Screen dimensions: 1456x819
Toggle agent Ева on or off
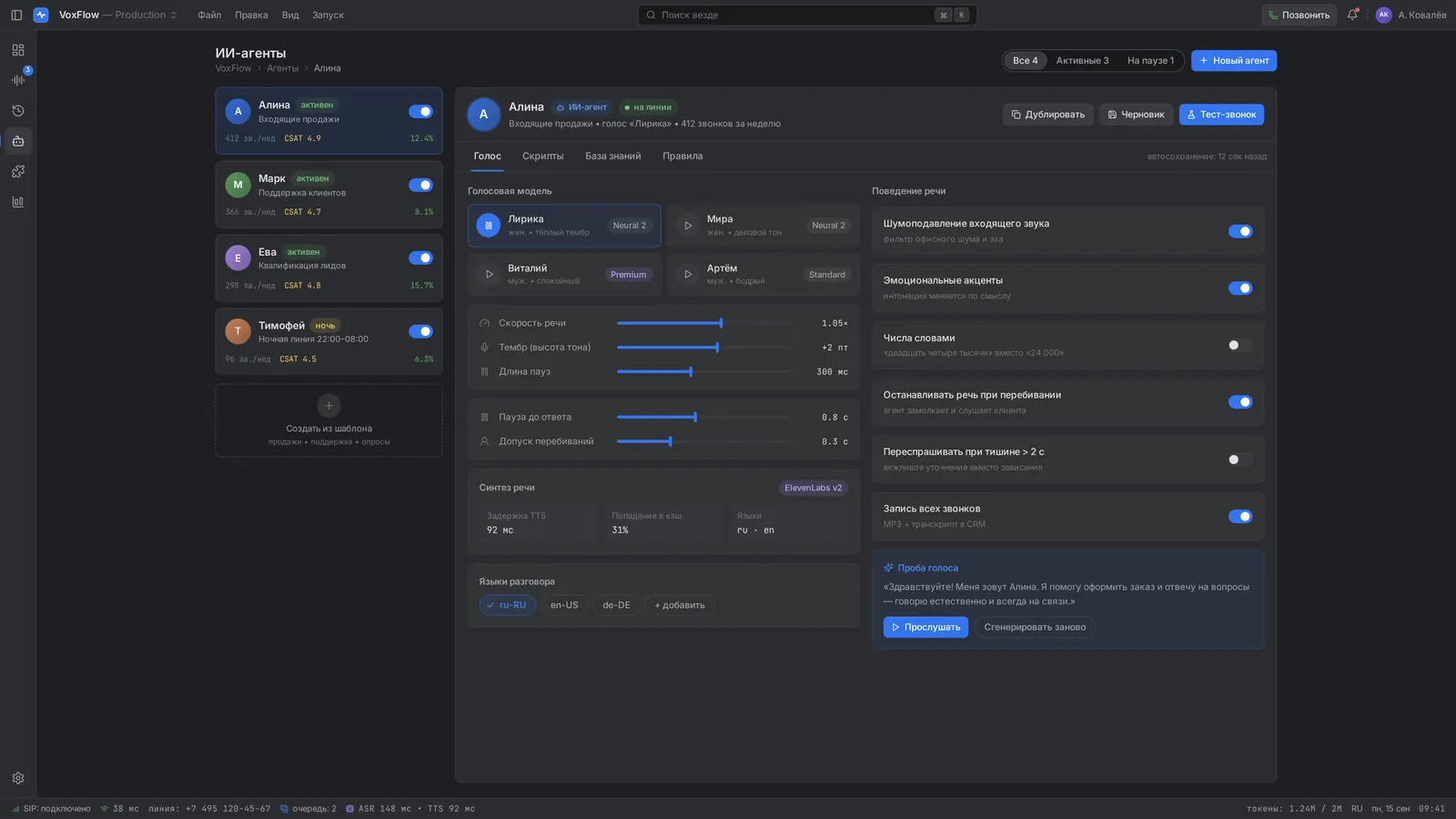[x=420, y=258]
